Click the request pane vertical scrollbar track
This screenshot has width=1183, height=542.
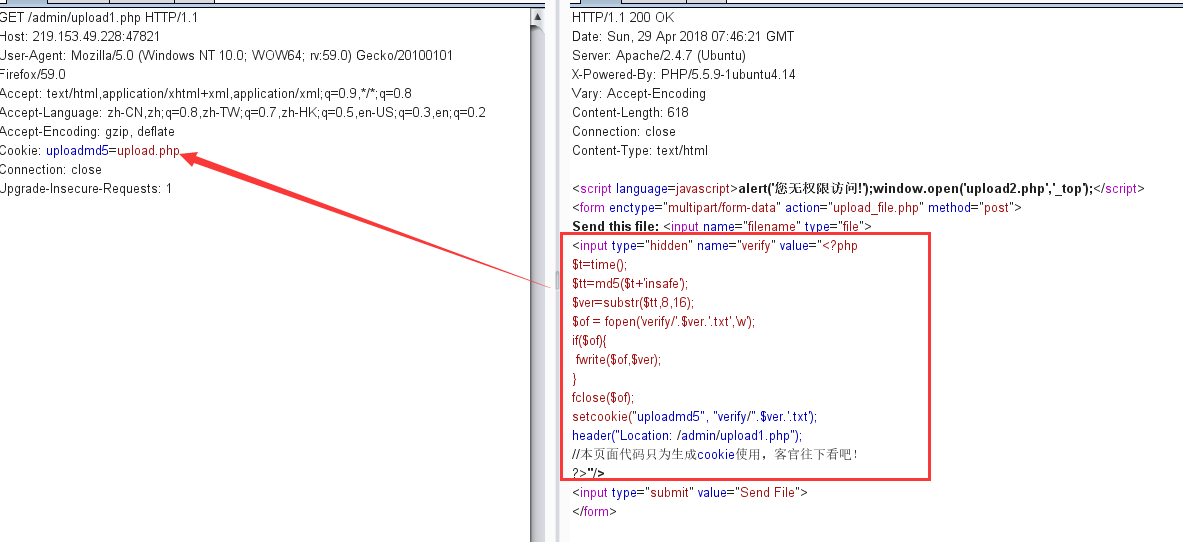pos(537,282)
